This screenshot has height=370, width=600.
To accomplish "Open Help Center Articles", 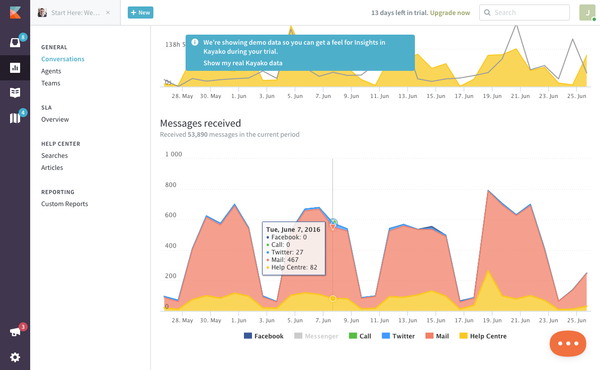I will point(52,168).
